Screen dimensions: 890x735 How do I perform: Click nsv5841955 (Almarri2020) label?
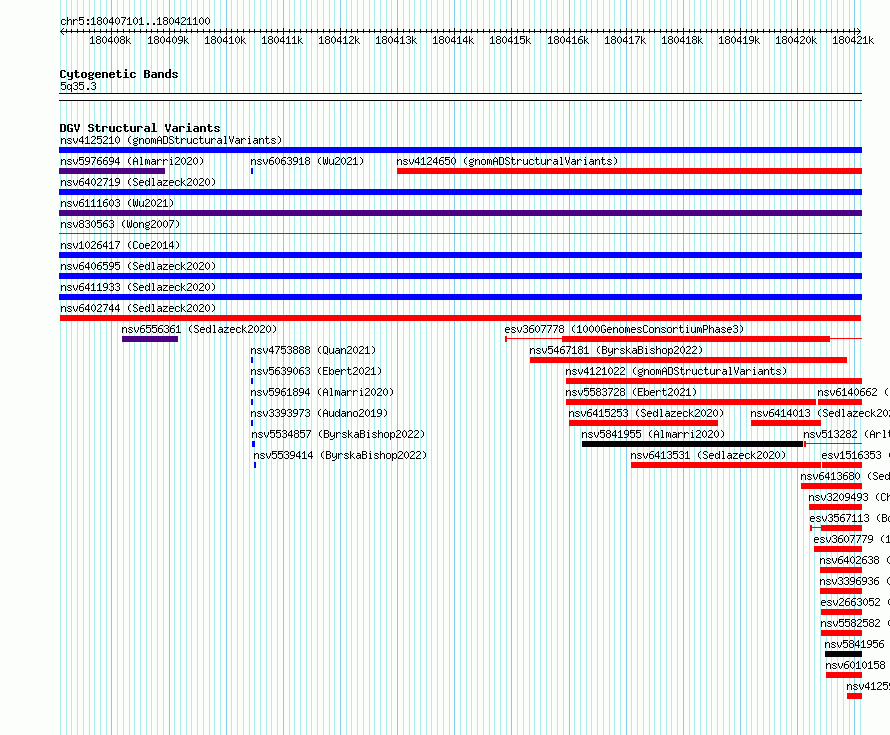(x=653, y=434)
